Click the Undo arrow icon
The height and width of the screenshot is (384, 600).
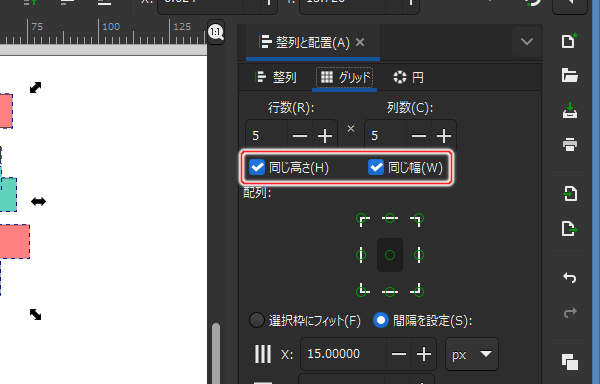pos(569,277)
